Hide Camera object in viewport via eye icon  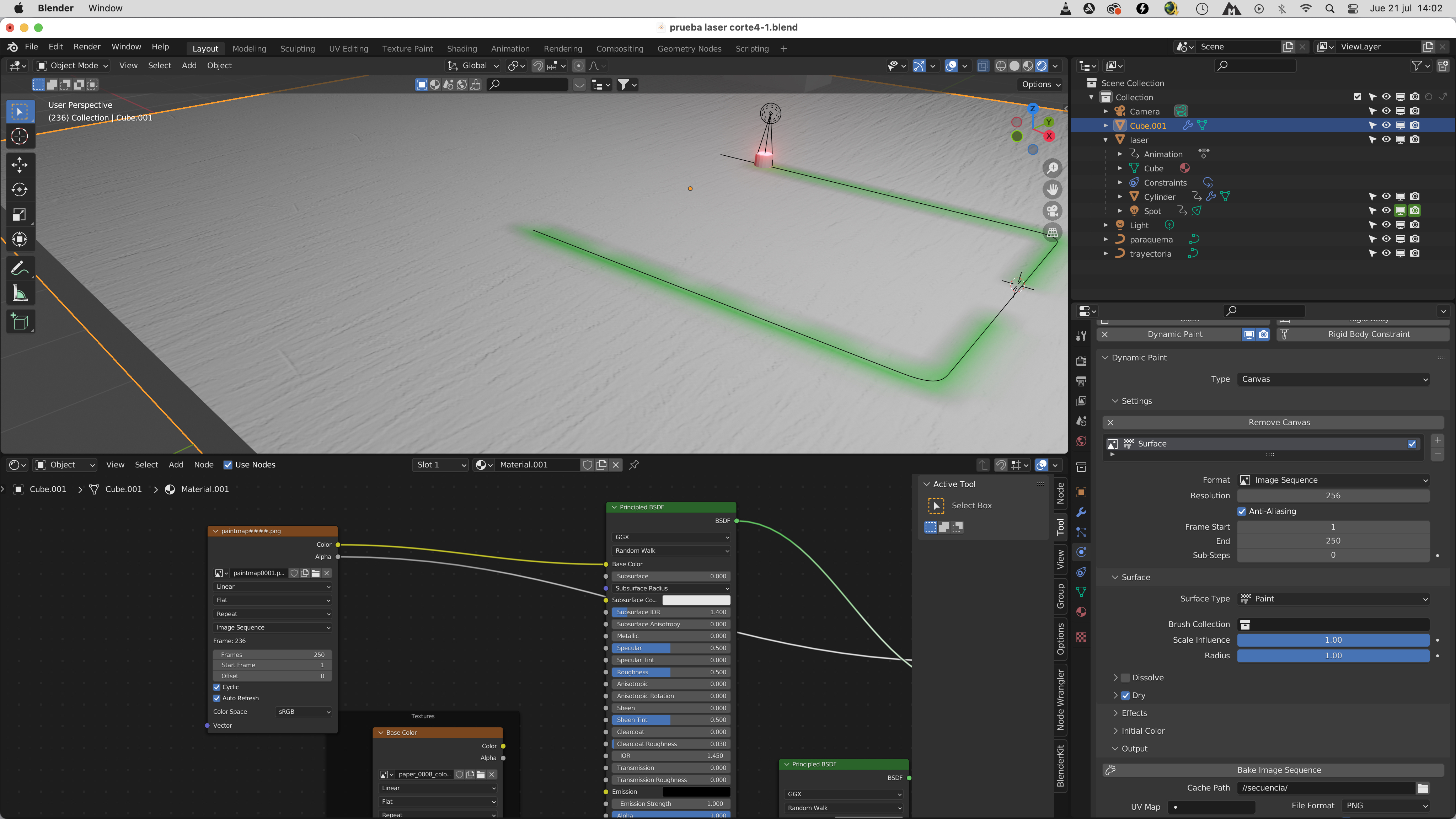tap(1386, 111)
